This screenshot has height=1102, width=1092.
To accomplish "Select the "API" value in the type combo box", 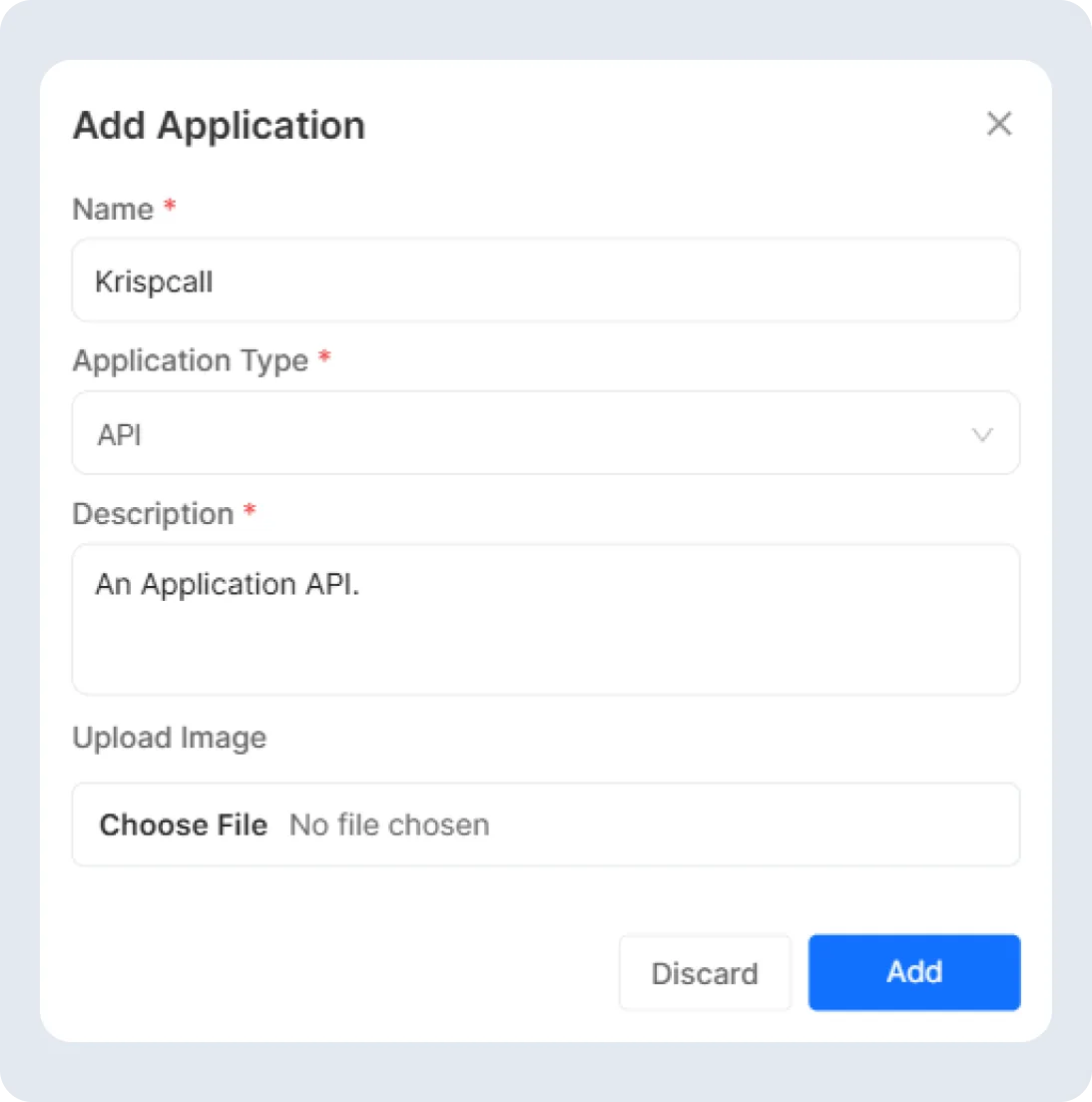I will coord(119,435).
